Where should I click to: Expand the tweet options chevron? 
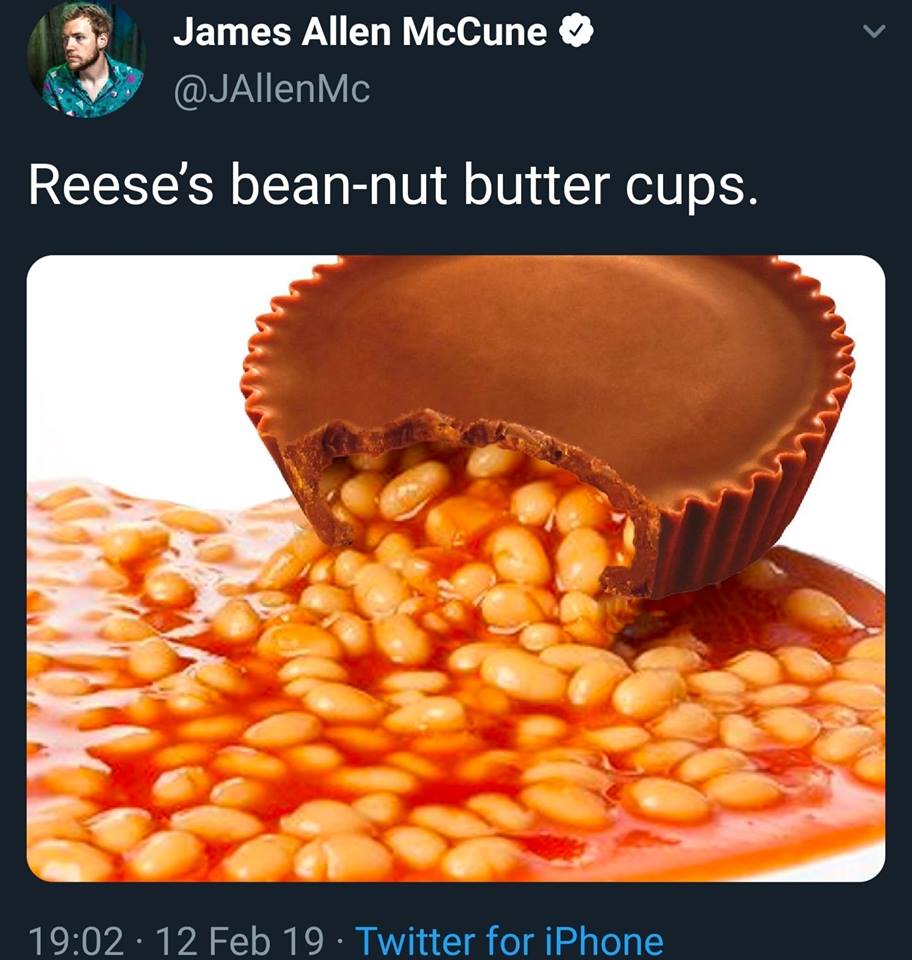click(874, 32)
